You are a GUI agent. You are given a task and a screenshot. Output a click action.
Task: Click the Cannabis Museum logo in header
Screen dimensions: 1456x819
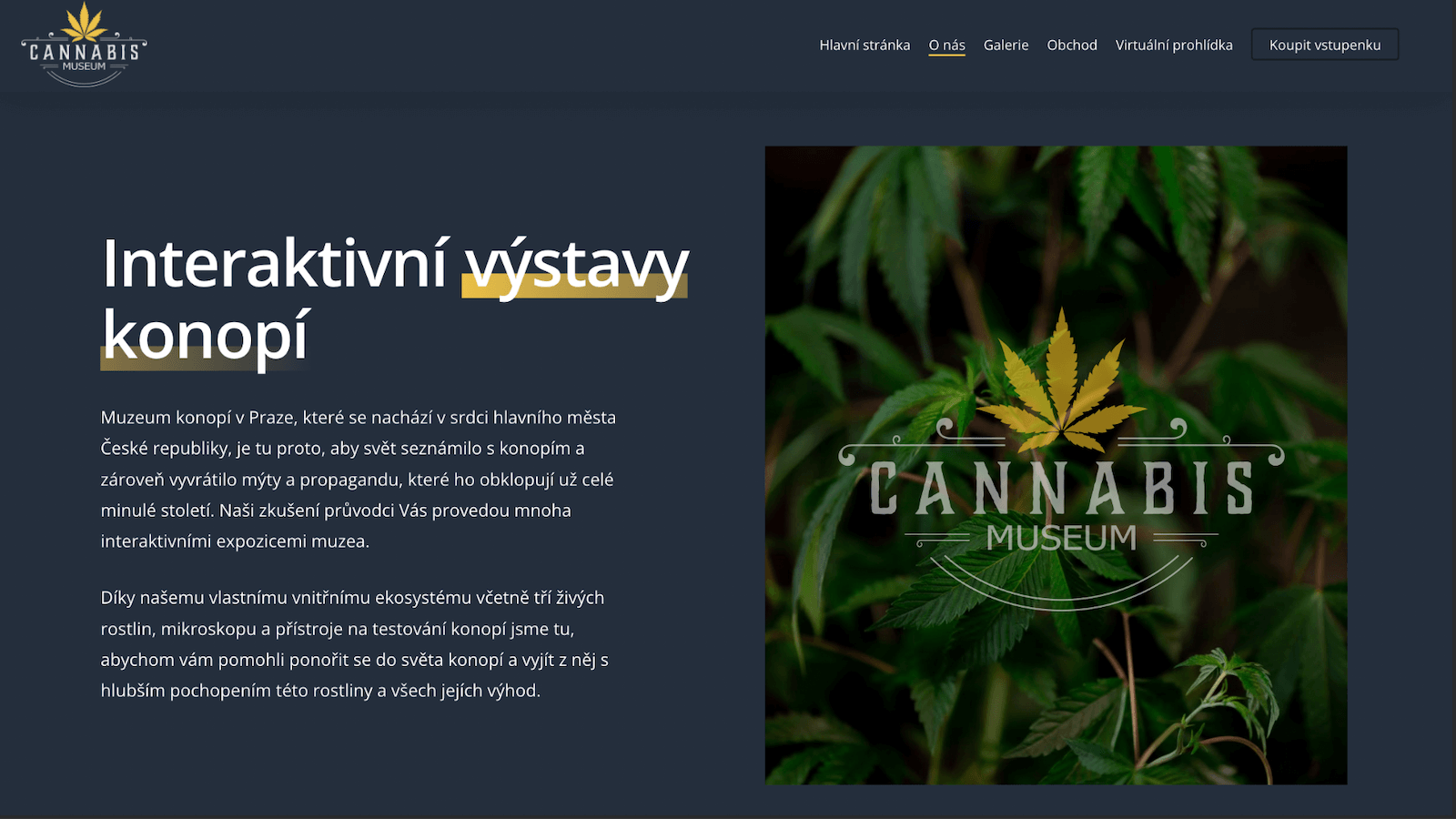click(x=84, y=45)
